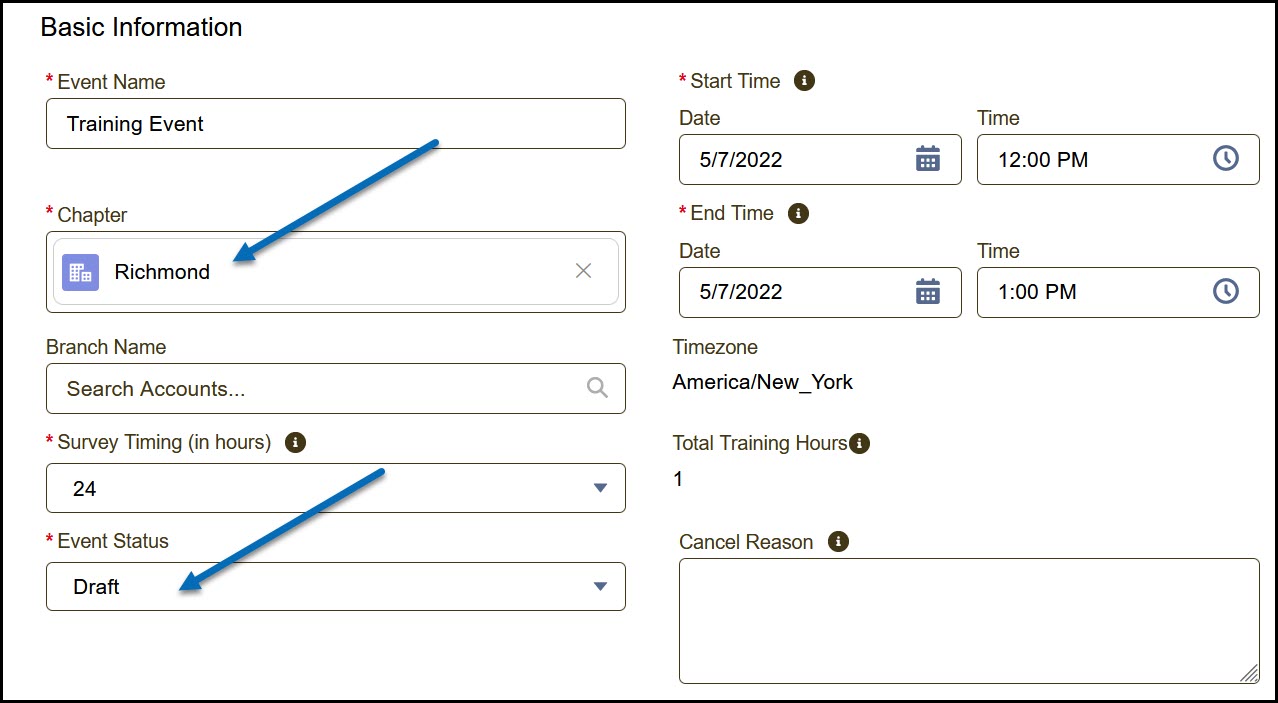This screenshot has height=703, width=1278.
Task: Show the Cancel Reason info icon
Action: pos(839,542)
